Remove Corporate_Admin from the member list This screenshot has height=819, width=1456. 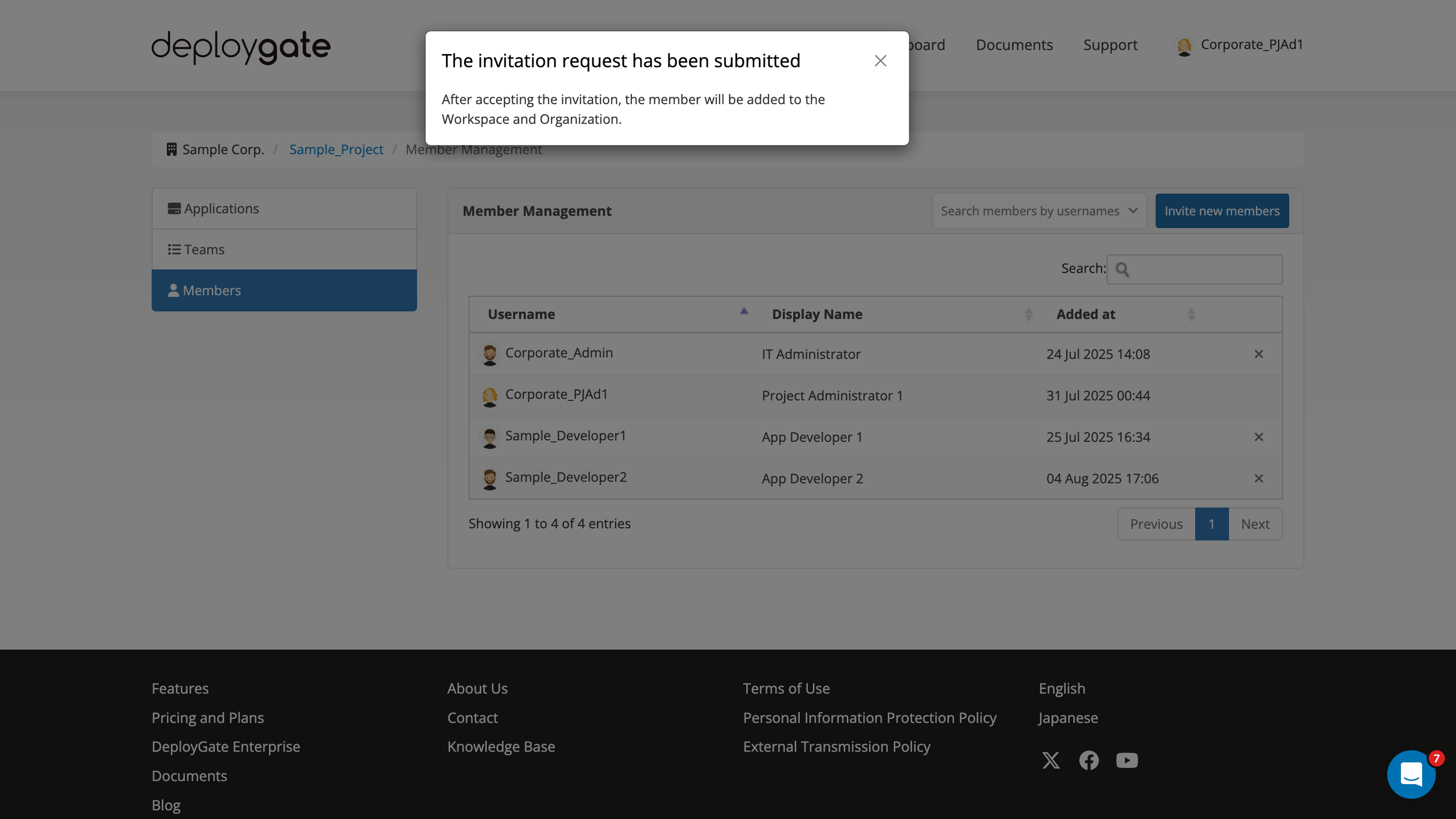[1259, 354]
